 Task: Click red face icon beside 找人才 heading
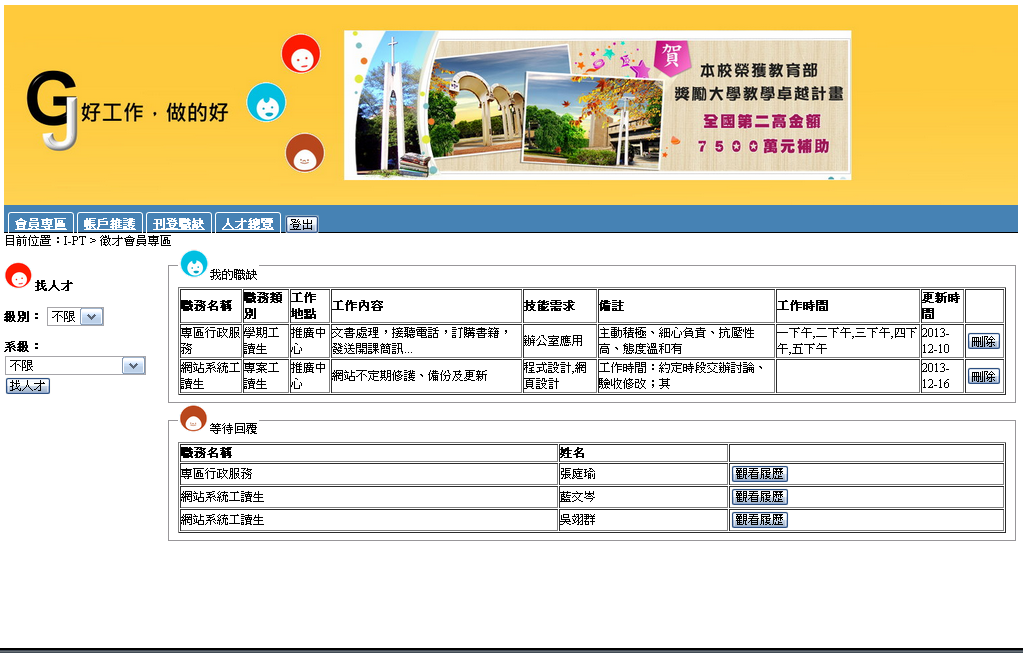pyautogui.click(x=18, y=277)
